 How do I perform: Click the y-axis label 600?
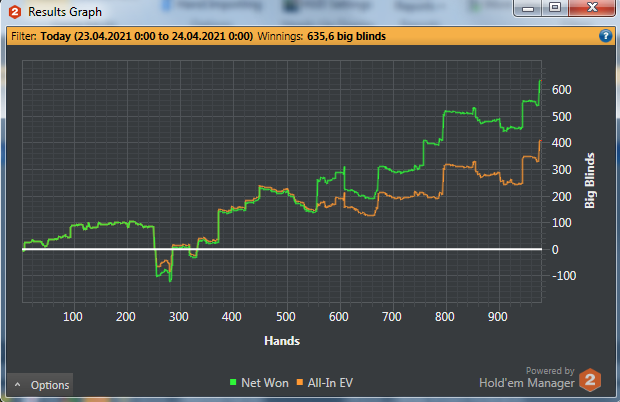point(561,90)
